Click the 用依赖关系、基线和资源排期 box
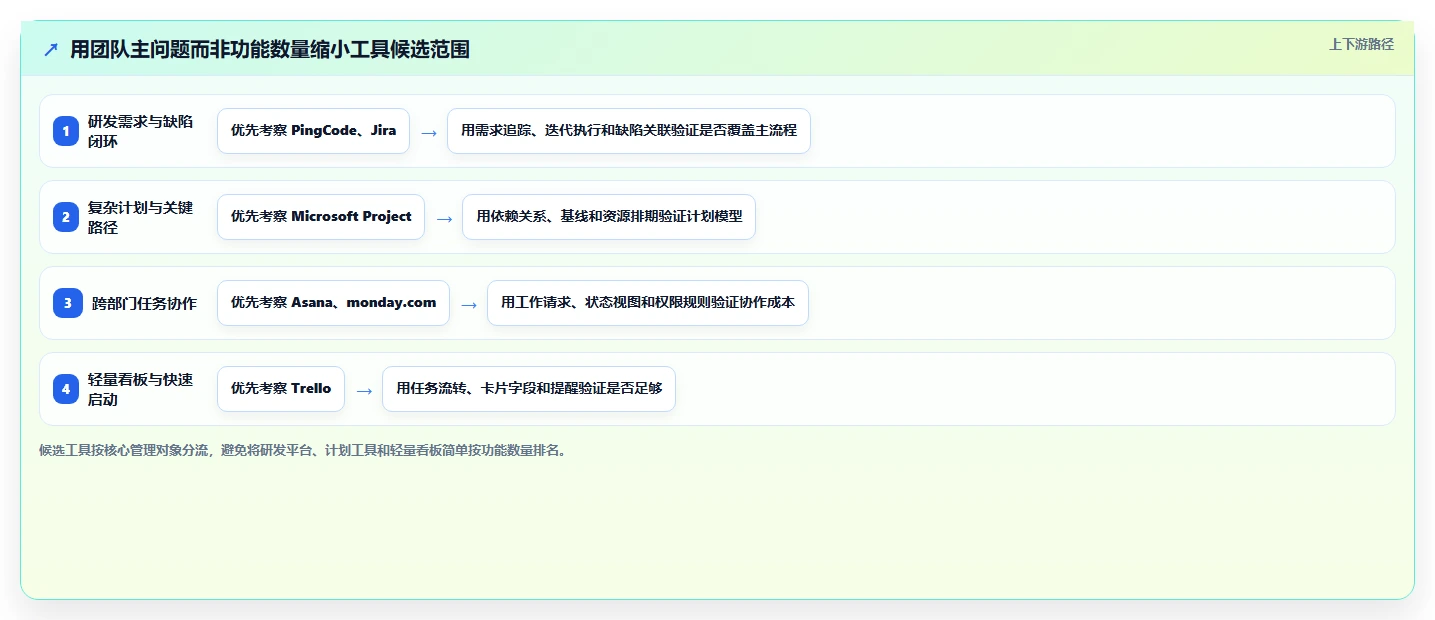Image resolution: width=1435 pixels, height=620 pixels. click(x=609, y=217)
